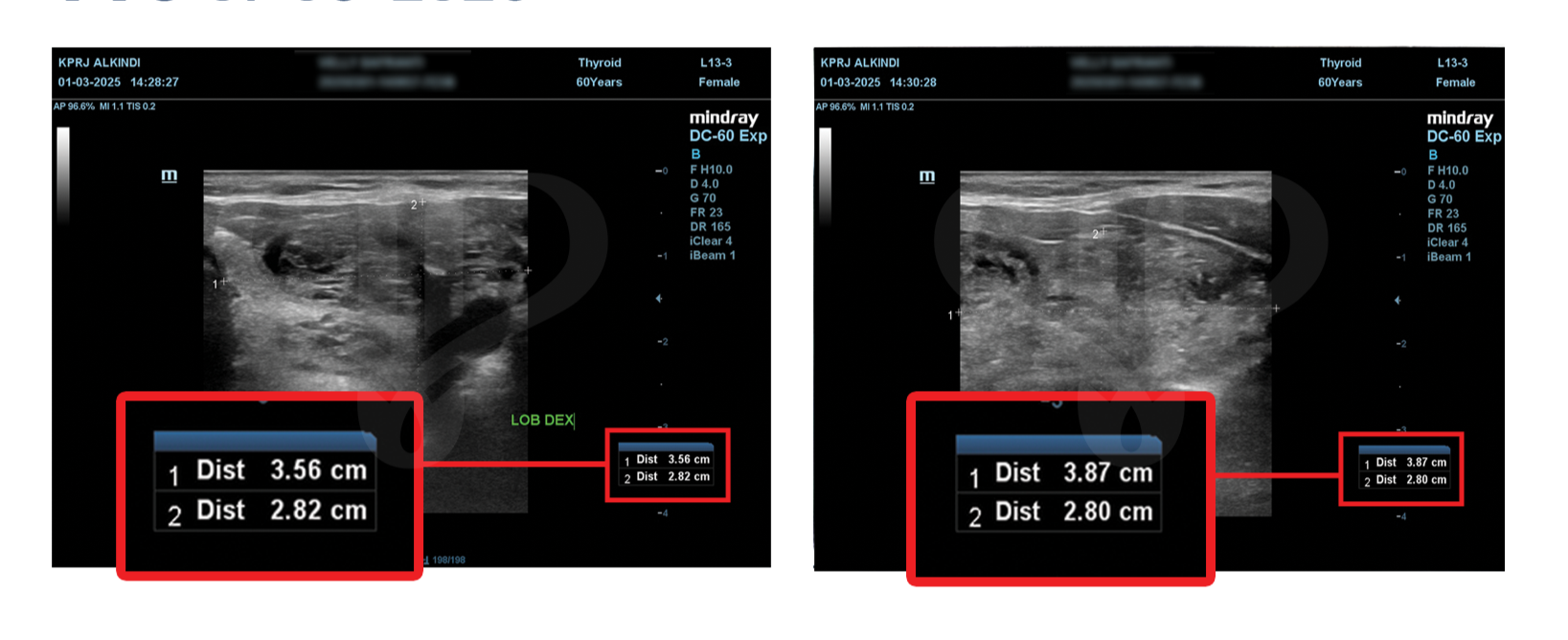
Task: Click the grayscale bar in the 14:30:28 scan
Action: coord(825,176)
